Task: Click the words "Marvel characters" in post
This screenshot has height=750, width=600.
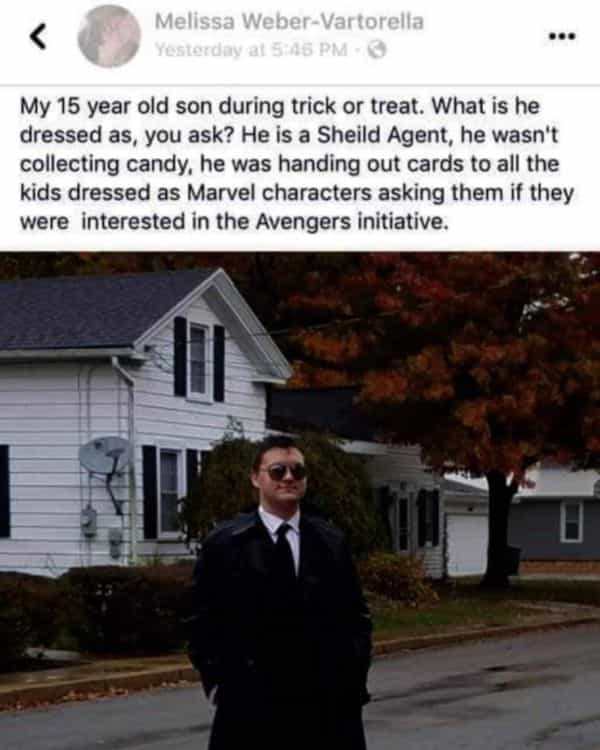Action: coord(281,193)
